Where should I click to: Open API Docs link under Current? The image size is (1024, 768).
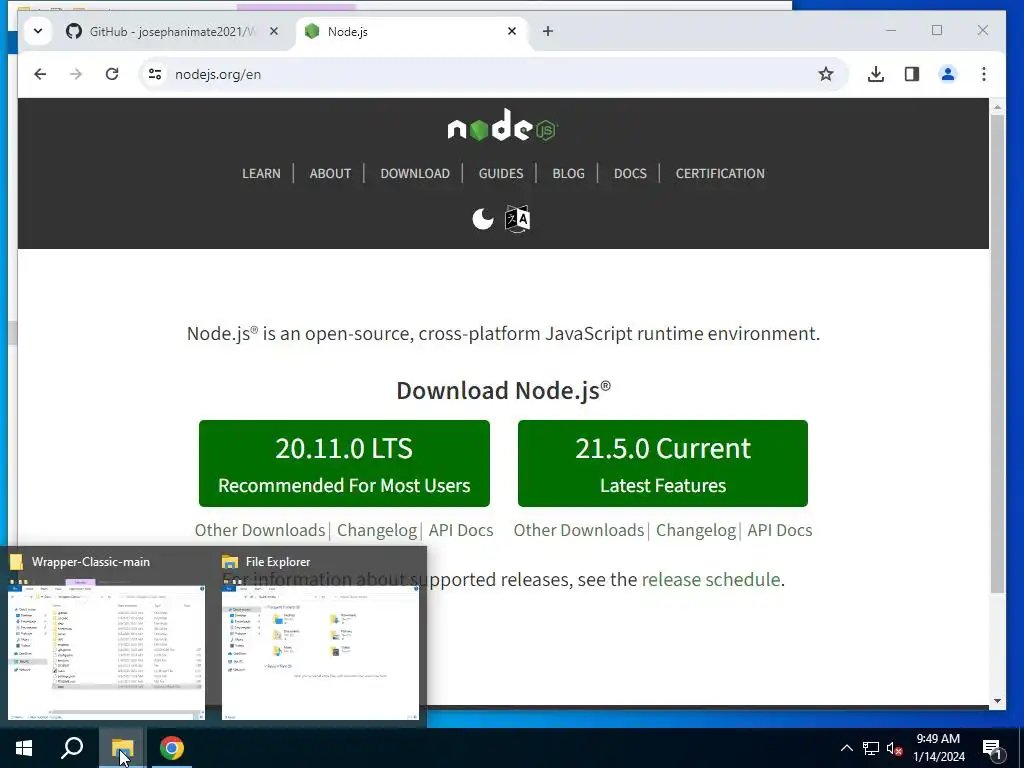[780, 530]
